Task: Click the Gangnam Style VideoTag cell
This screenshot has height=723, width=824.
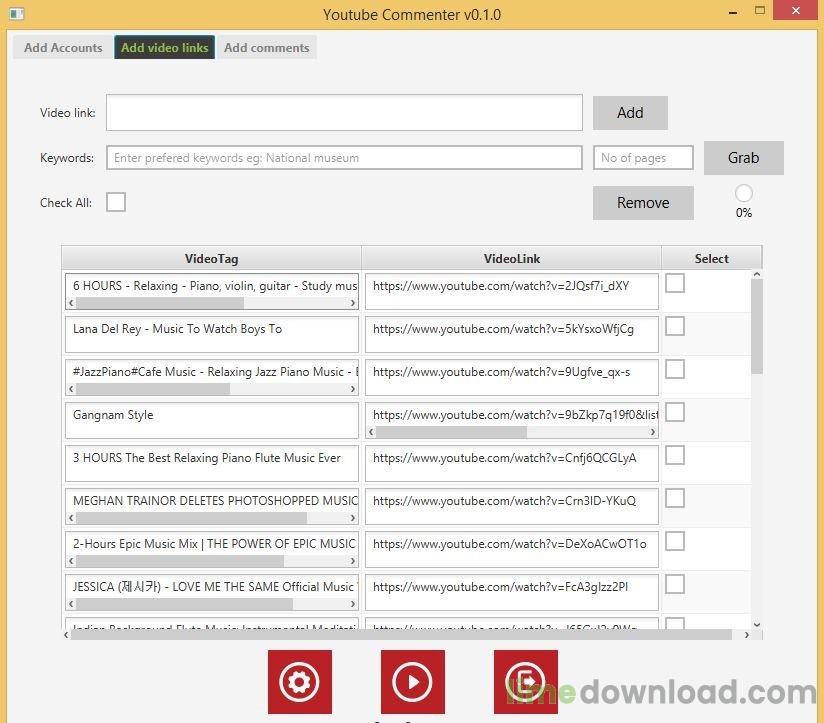Action: point(212,420)
